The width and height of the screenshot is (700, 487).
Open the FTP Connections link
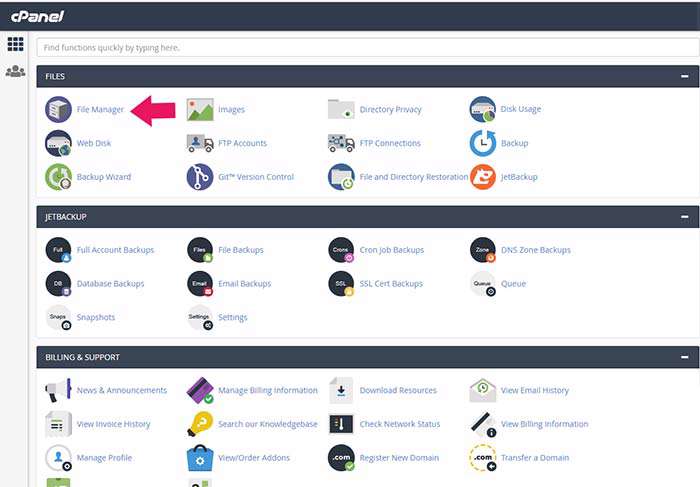pyautogui.click(x=390, y=143)
